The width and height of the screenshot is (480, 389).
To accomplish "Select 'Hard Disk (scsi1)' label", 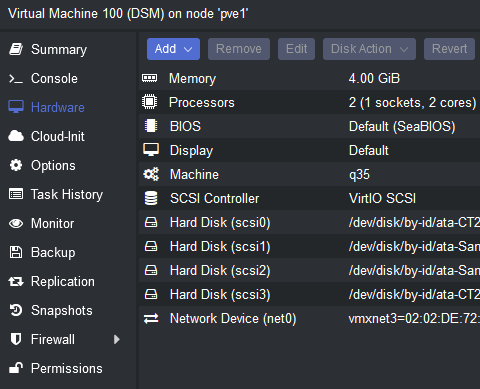I will (x=220, y=247).
